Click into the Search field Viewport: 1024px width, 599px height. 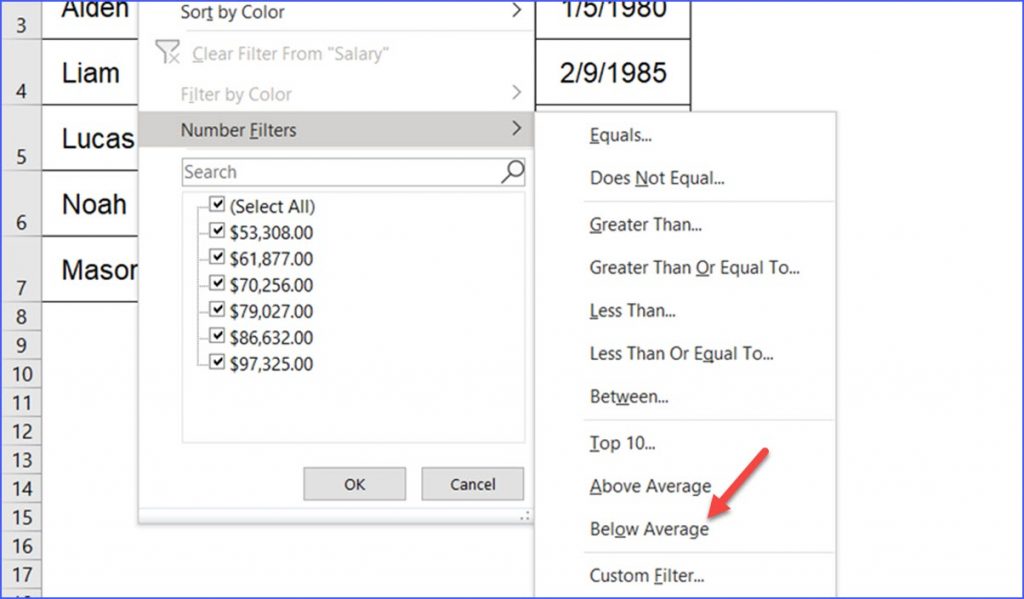tap(340, 172)
